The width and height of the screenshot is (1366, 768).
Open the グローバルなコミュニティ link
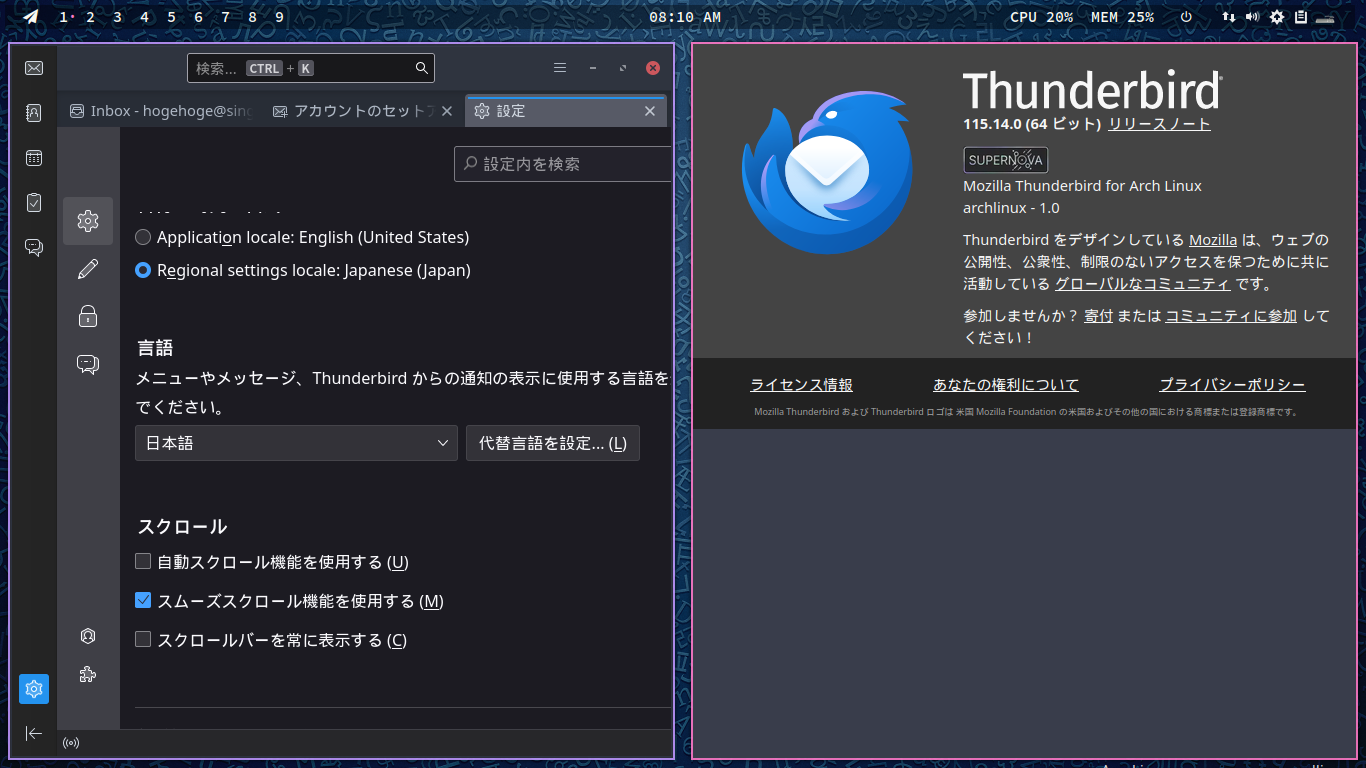click(x=1142, y=284)
